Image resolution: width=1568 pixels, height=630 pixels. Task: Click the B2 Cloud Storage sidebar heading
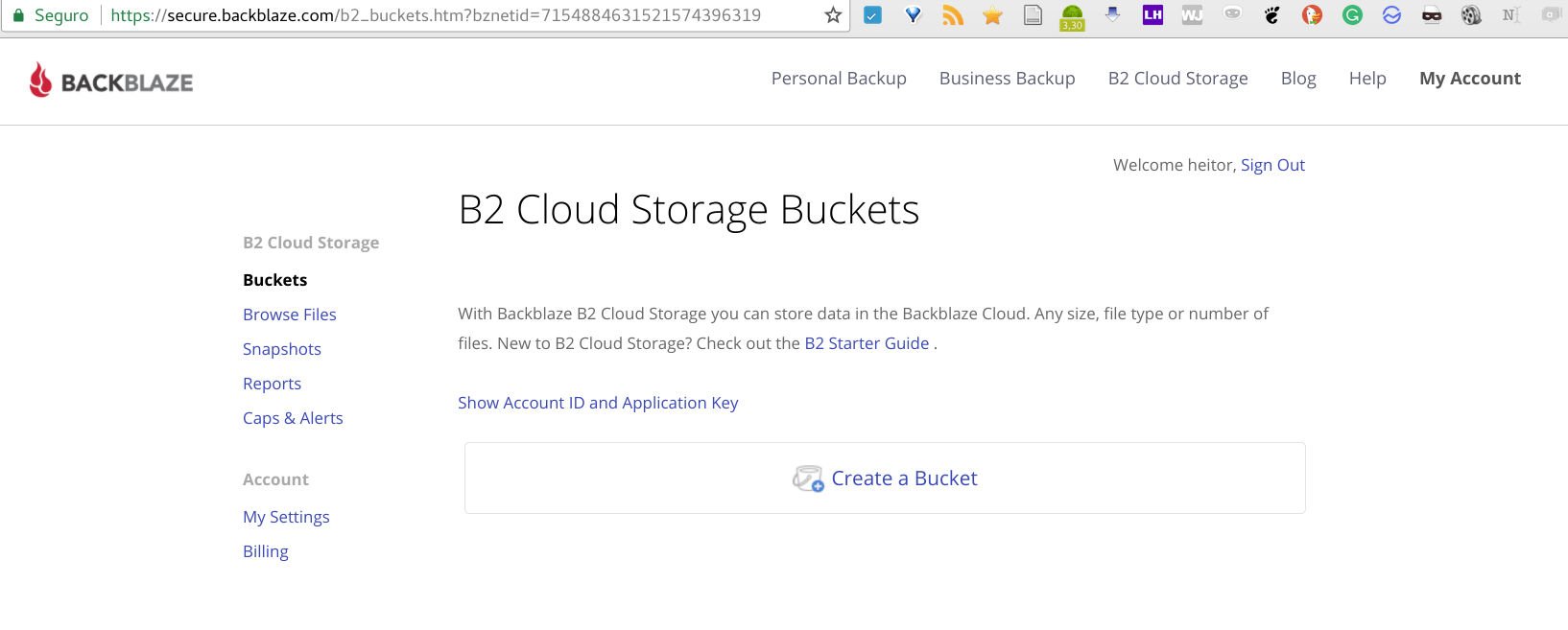point(311,243)
